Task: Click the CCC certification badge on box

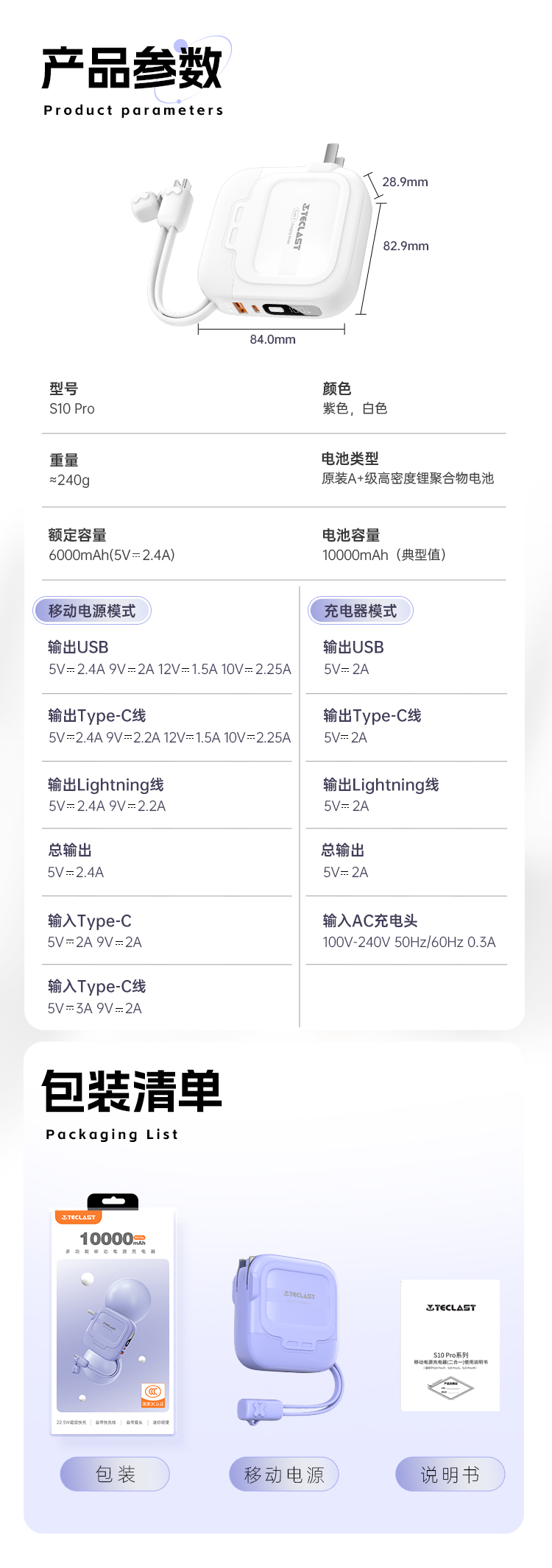Action: pyautogui.click(x=153, y=1394)
